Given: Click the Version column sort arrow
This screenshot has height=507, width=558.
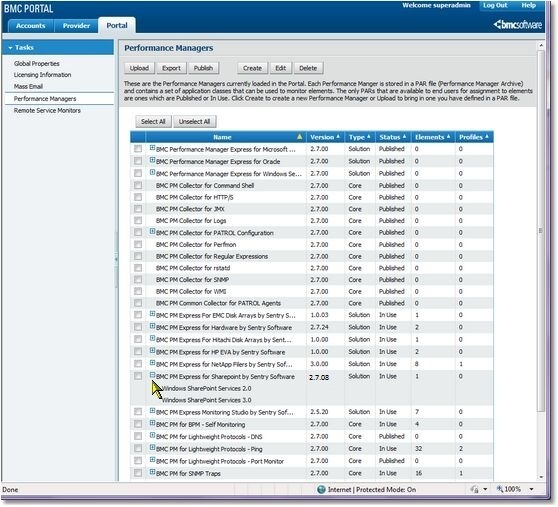Looking at the screenshot, I should [338, 136].
